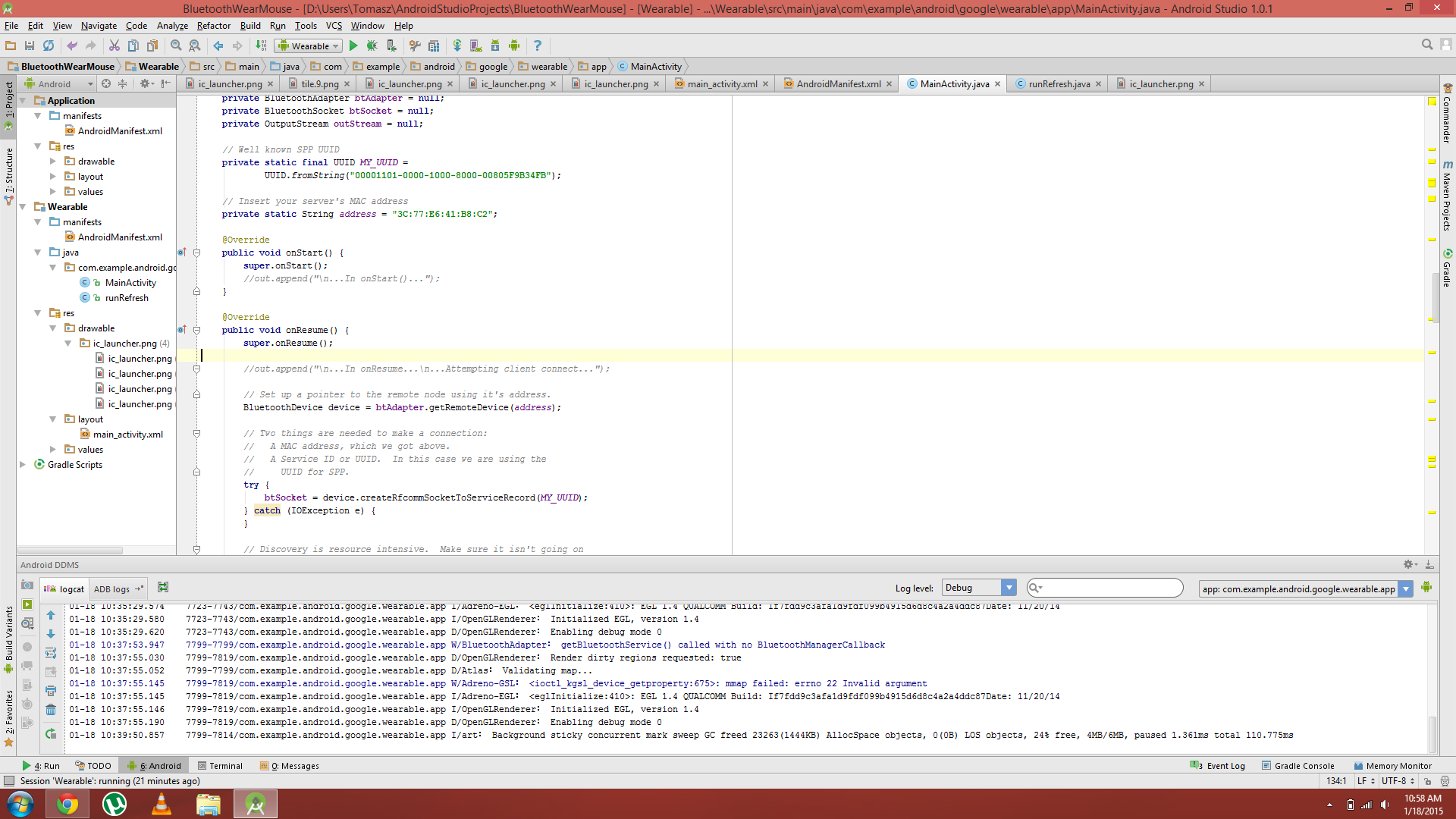Switch to the runRefresh.java tab
This screenshot has height=819, width=1456.
pos(1058,84)
